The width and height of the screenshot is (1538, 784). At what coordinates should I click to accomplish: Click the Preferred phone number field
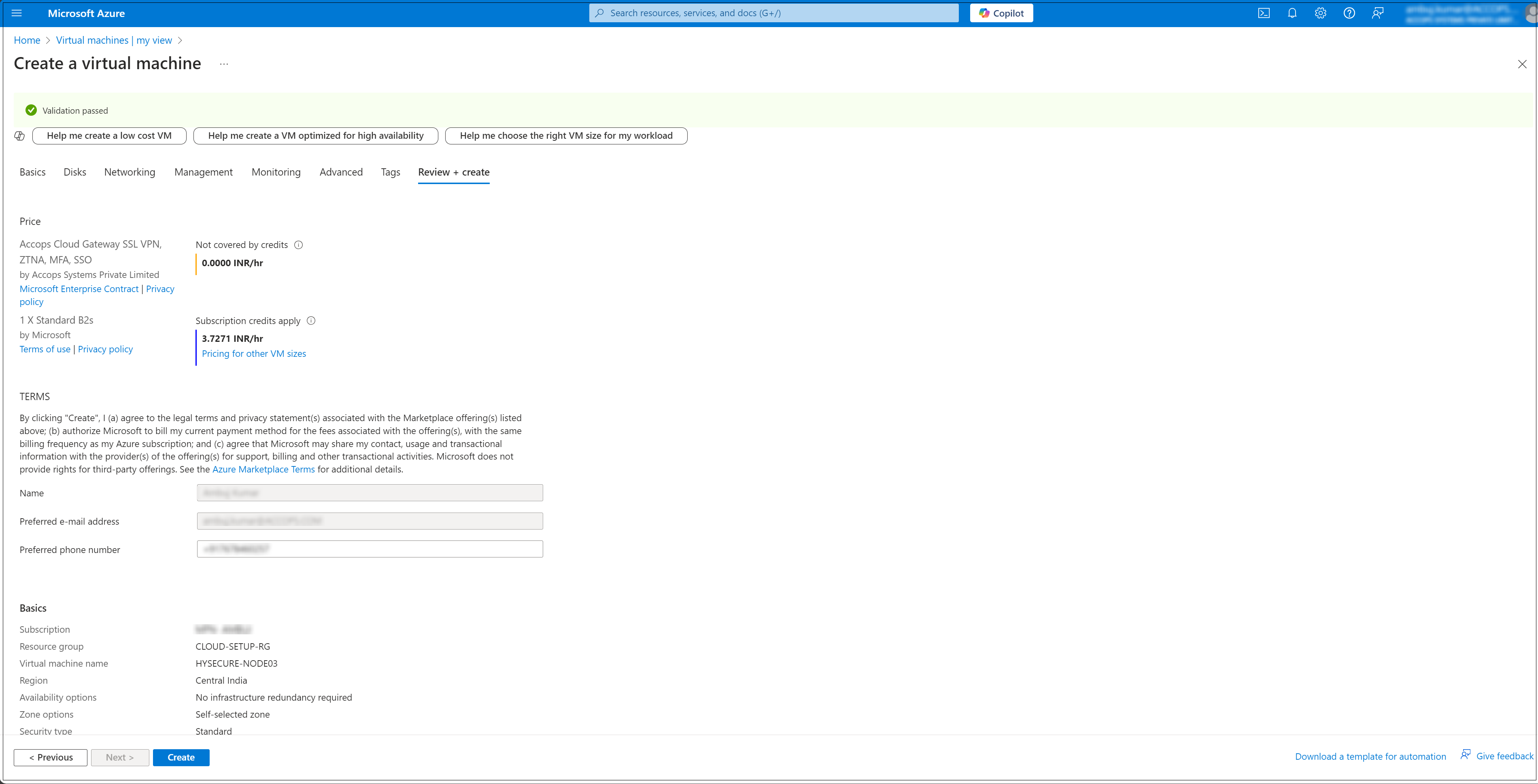[370, 549]
